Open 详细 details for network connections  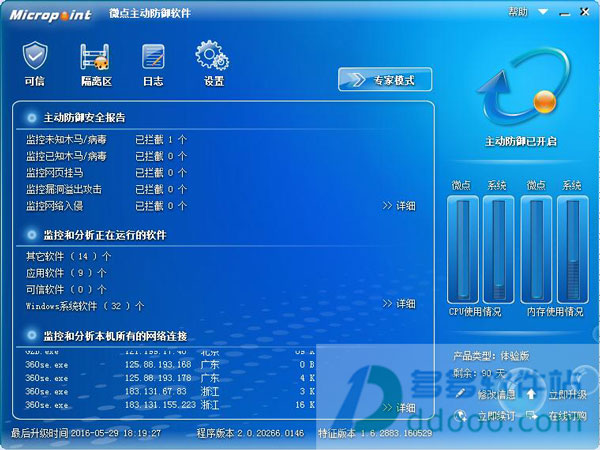(399, 408)
